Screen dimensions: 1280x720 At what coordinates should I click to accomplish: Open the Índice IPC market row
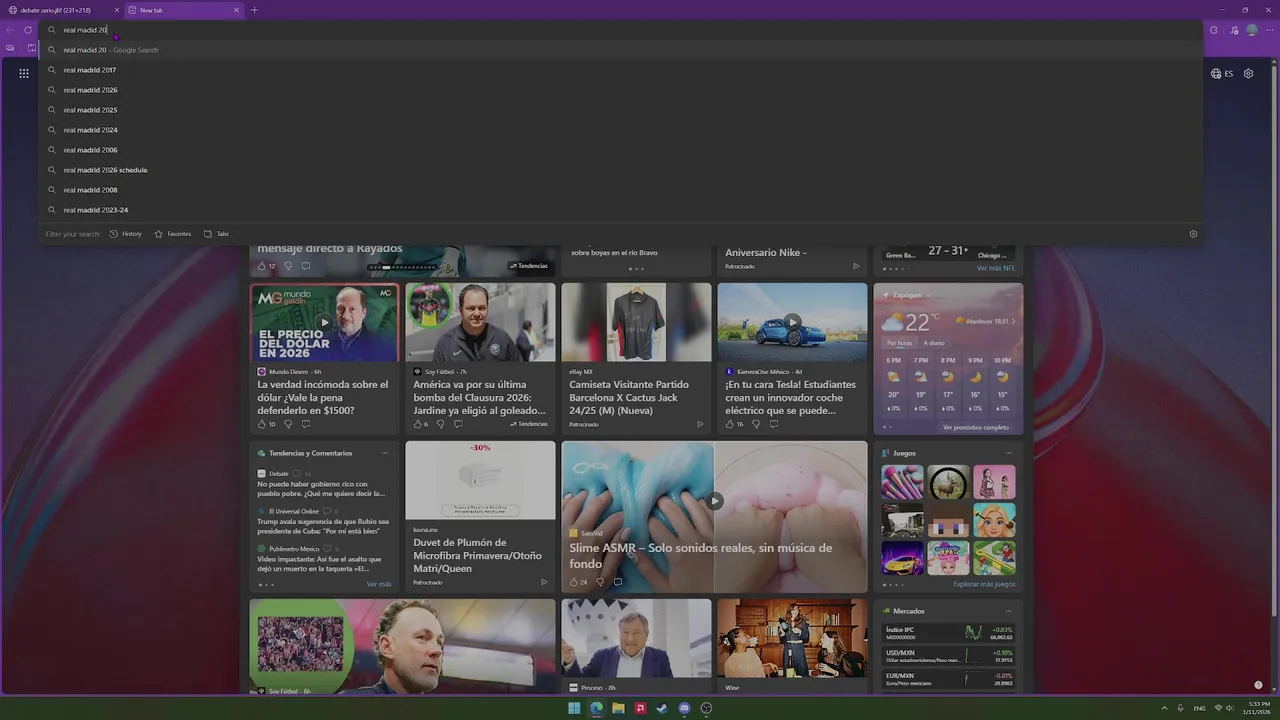(x=948, y=633)
